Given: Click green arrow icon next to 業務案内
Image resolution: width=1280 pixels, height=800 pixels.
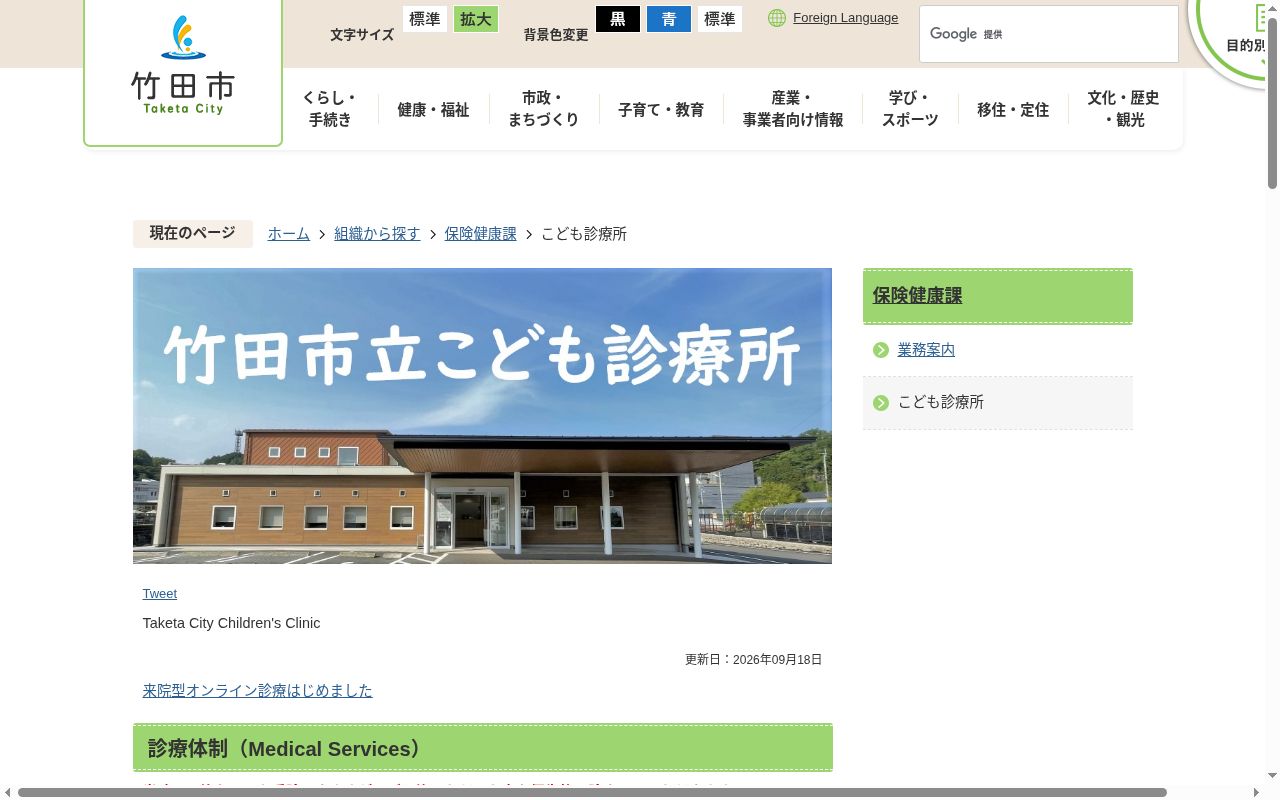Looking at the screenshot, I should [881, 350].
